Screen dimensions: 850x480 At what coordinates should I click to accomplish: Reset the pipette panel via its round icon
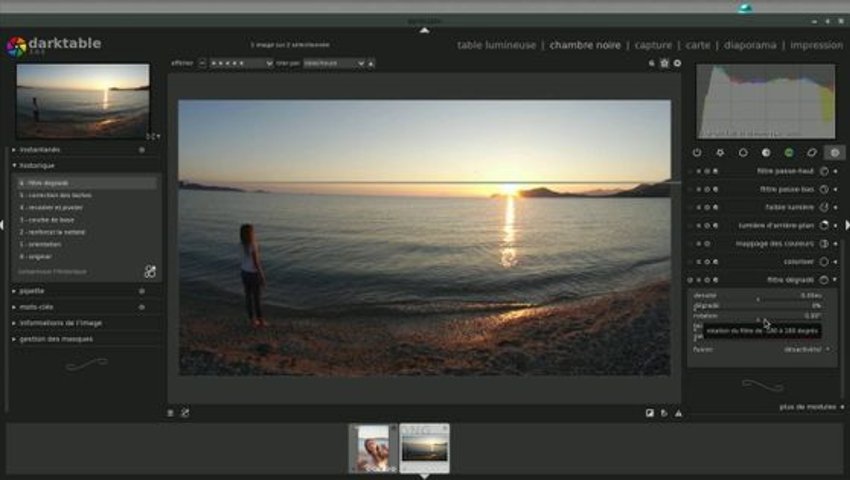click(x=141, y=291)
